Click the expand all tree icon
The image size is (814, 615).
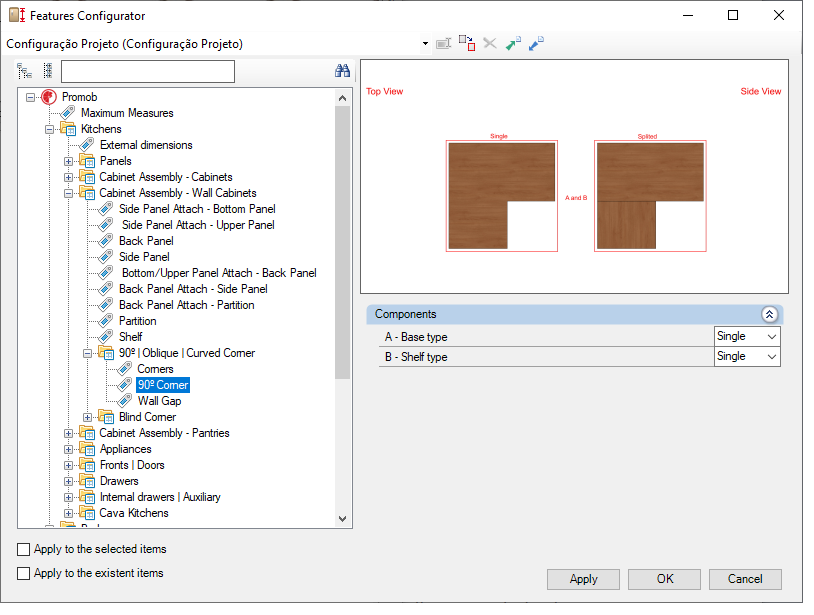click(x=24, y=71)
